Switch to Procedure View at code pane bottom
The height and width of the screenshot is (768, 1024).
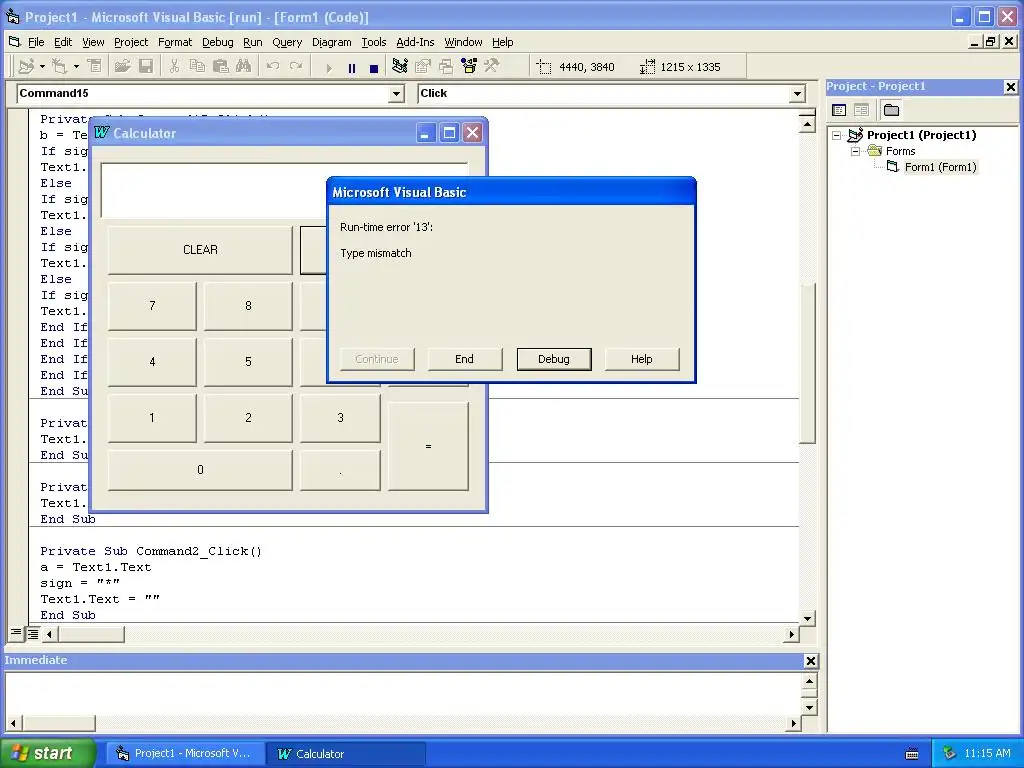pyautogui.click(x=16, y=633)
